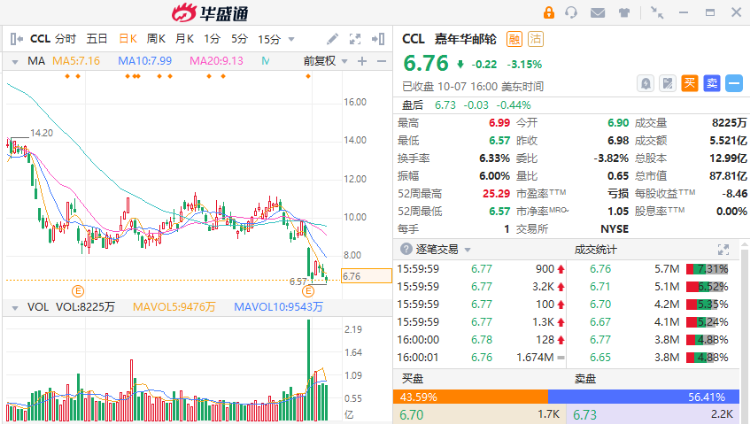Click the NYSE exchange value
The width and height of the screenshot is (750, 424).
[x=614, y=229]
